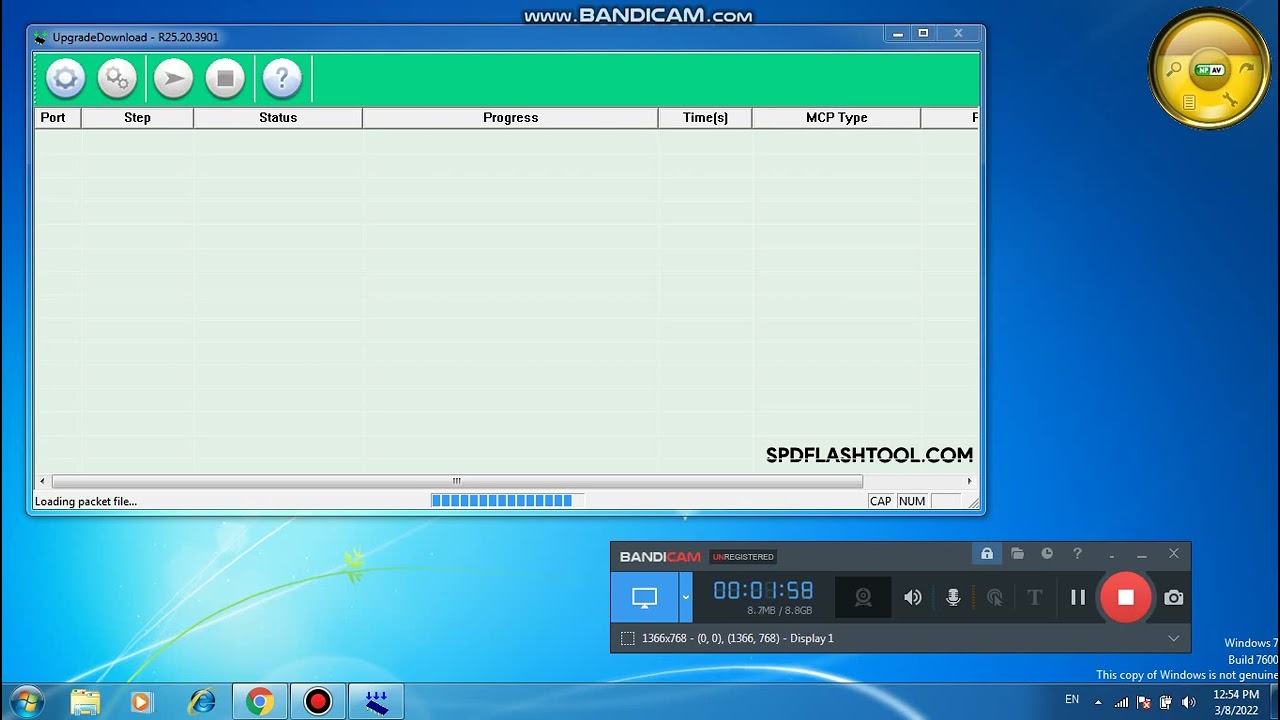The height and width of the screenshot is (720, 1280).
Task: Switch to Bandicam taskbar button
Action: point(318,702)
